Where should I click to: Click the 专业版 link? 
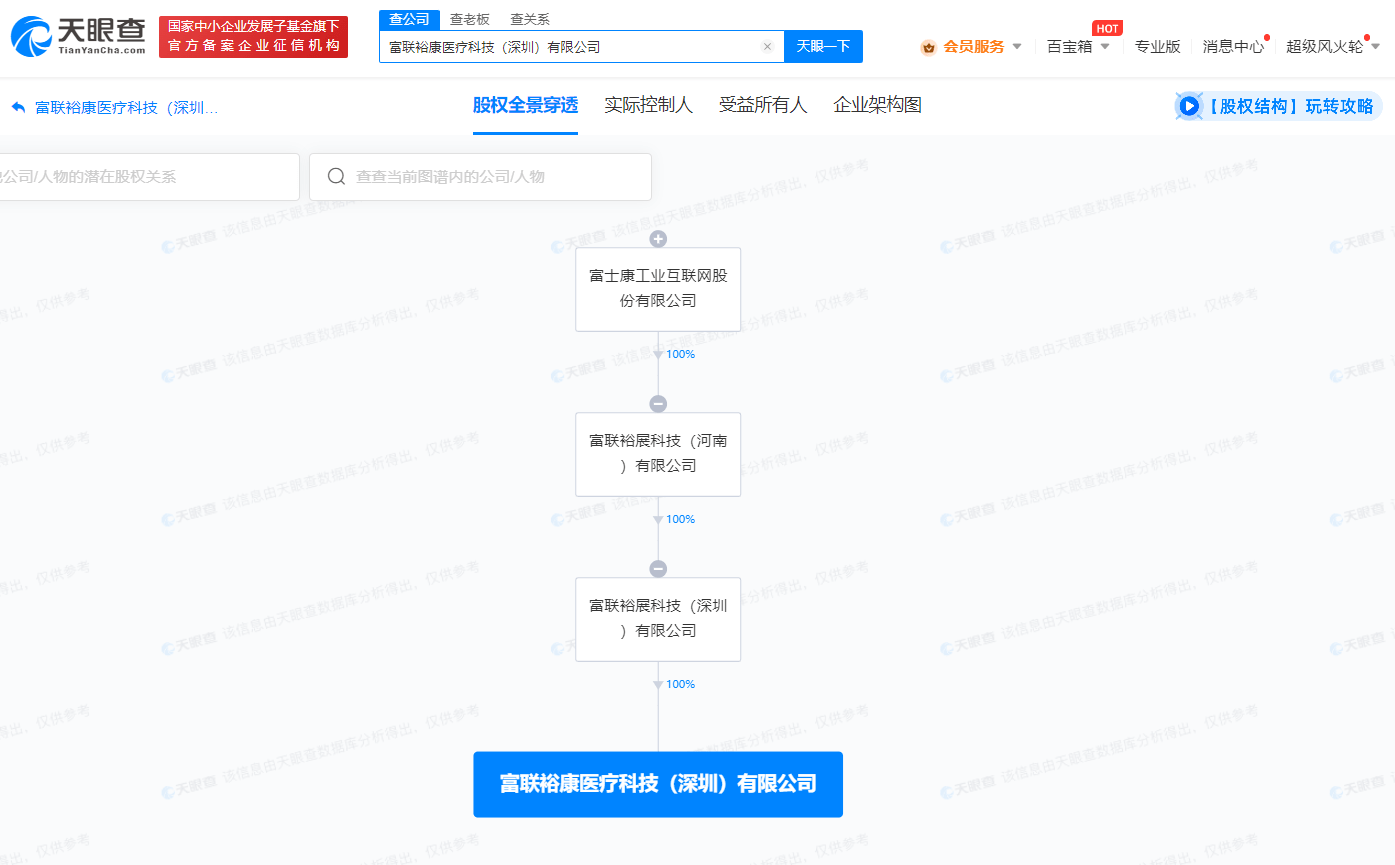click(x=1157, y=47)
